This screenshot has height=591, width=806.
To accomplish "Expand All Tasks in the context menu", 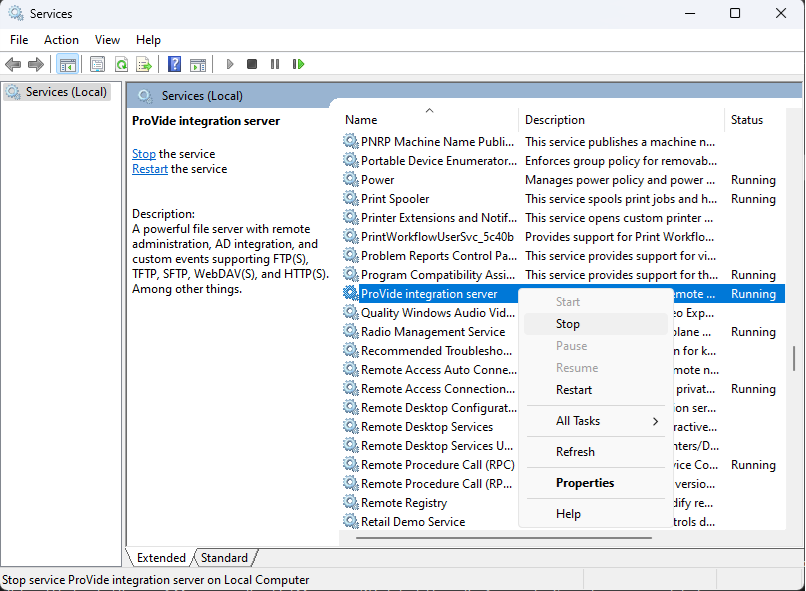I will click(576, 421).
